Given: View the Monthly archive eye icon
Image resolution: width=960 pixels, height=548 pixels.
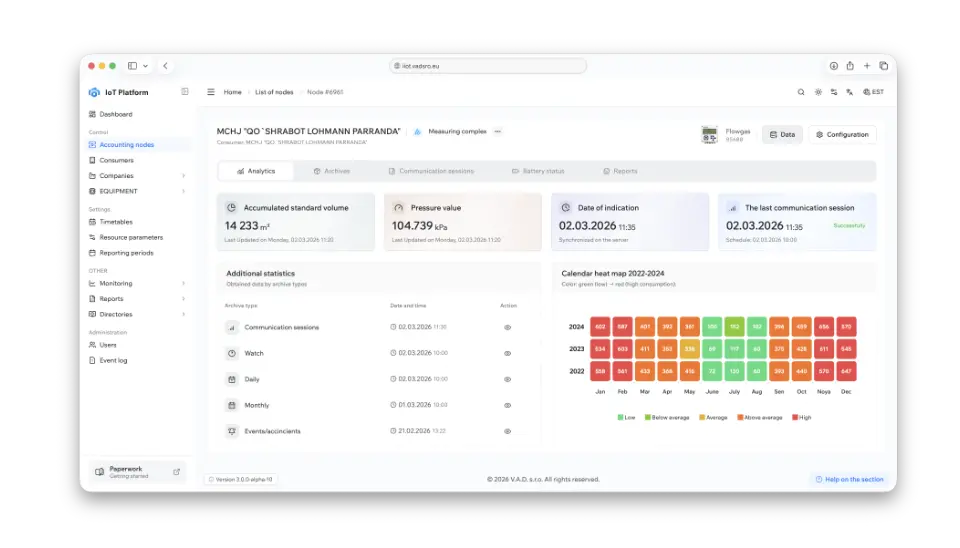Looking at the screenshot, I should (508, 405).
